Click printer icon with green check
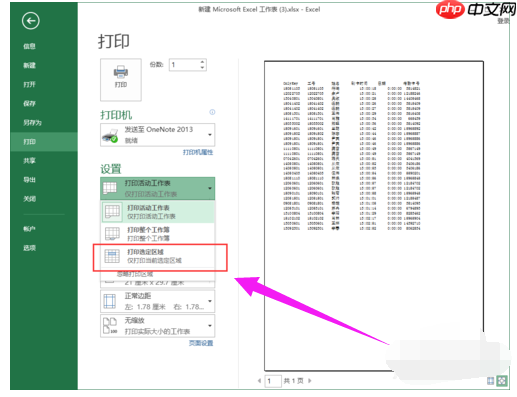 (x=110, y=135)
